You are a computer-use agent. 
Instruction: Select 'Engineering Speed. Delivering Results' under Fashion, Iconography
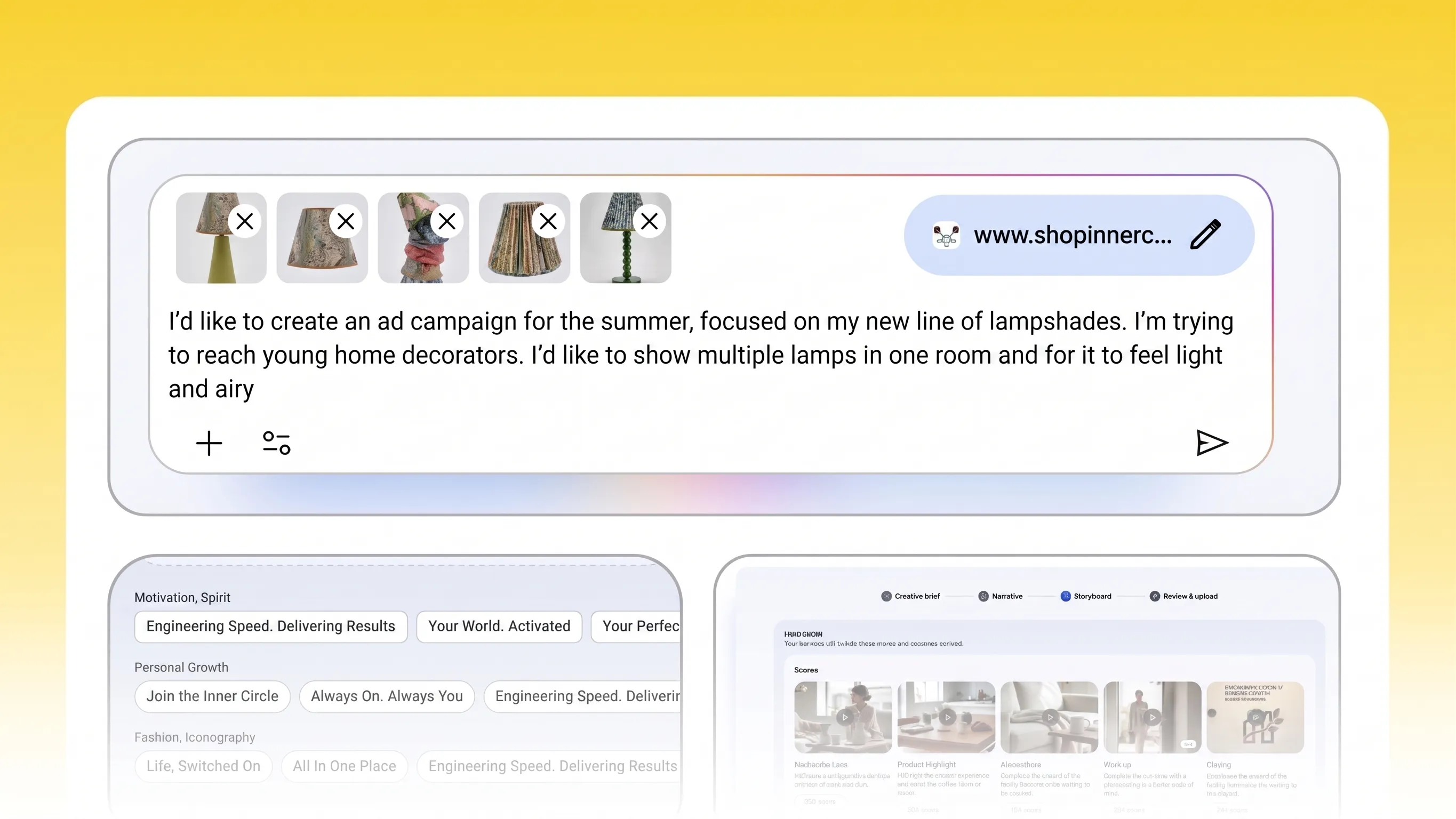tap(549, 766)
